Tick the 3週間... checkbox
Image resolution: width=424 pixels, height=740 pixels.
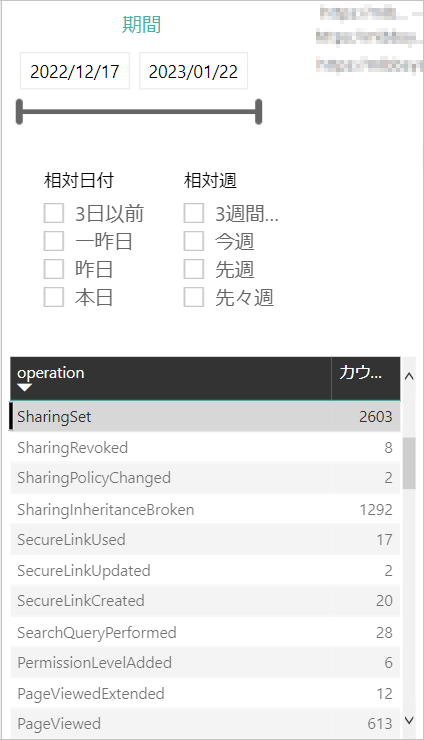tap(194, 213)
